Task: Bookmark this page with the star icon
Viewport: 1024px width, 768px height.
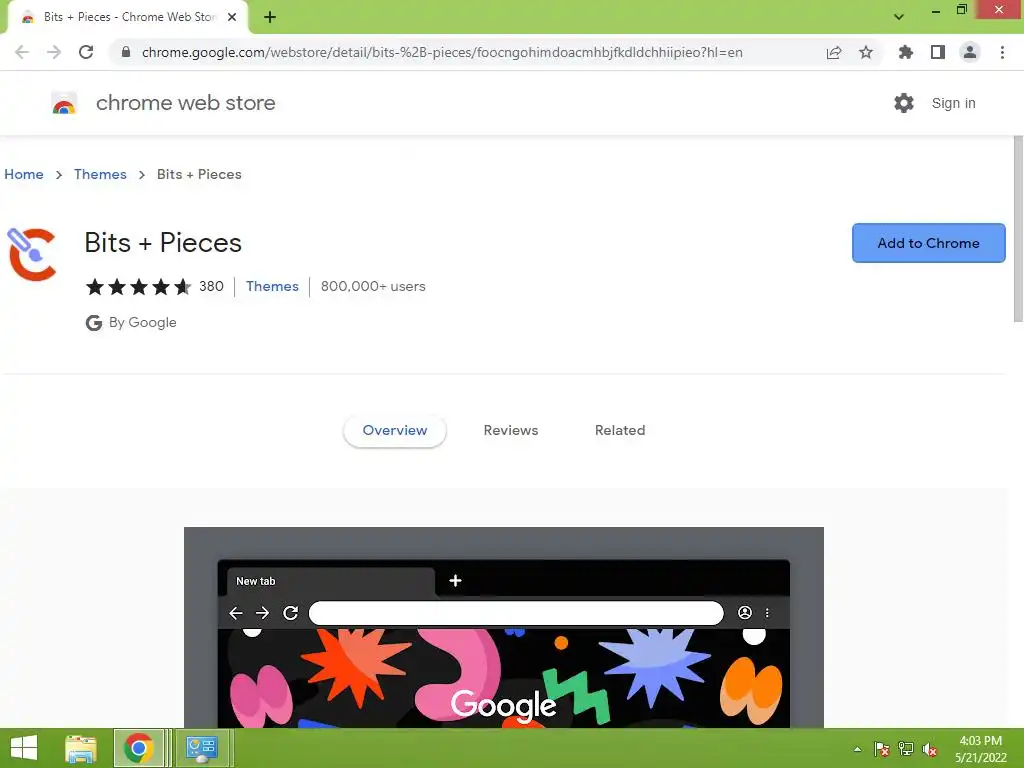Action: (x=866, y=52)
